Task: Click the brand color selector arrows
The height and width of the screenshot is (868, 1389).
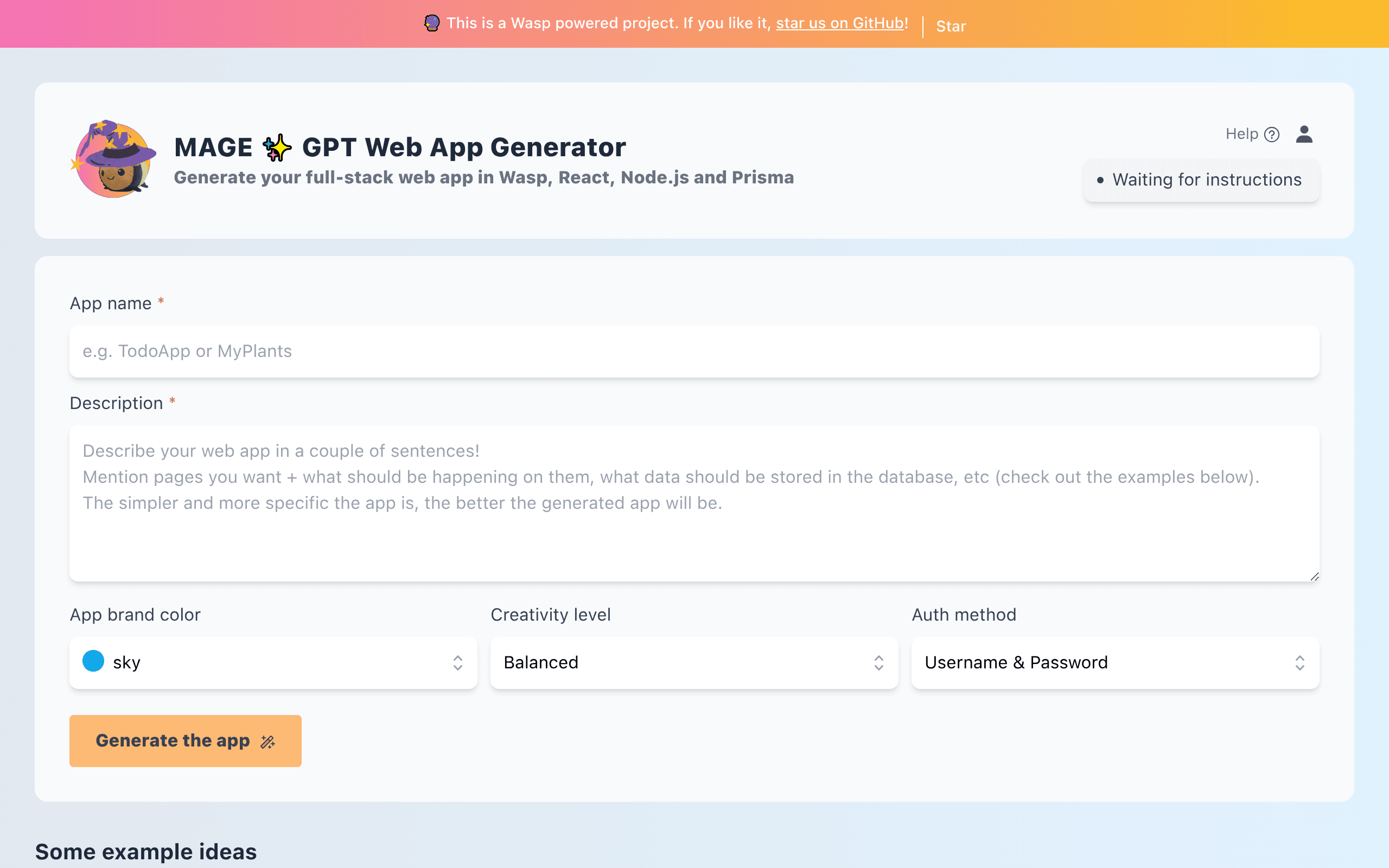Action: (x=457, y=663)
